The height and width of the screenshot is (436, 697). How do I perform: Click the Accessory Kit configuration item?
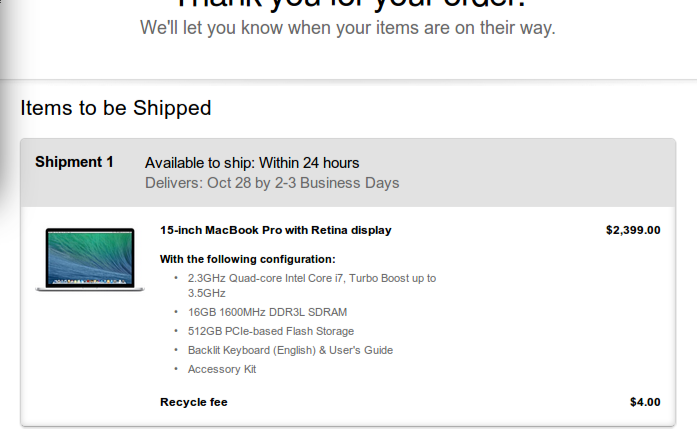222,369
